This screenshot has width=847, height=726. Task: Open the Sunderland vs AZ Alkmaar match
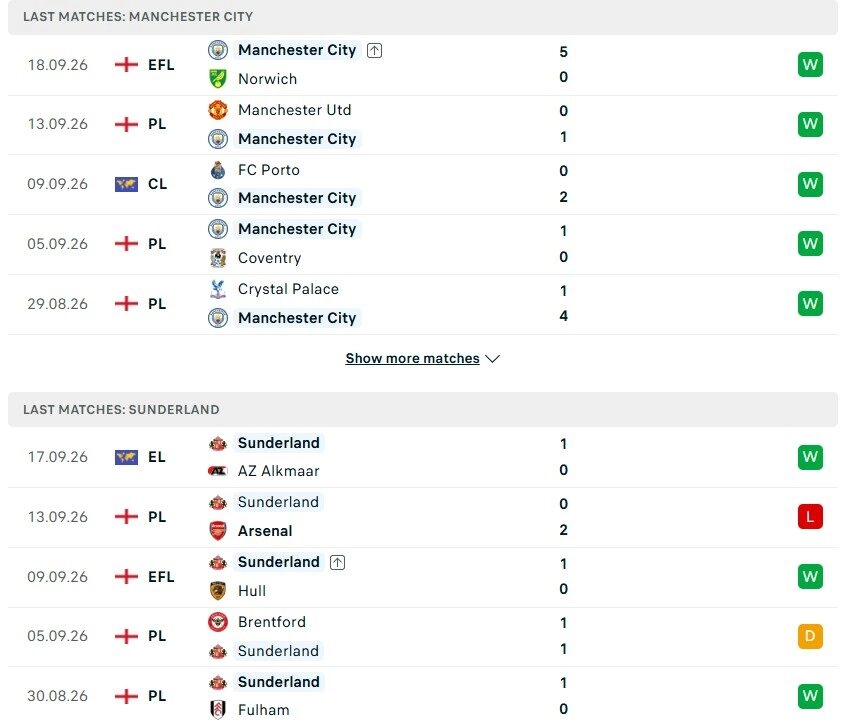click(423, 457)
